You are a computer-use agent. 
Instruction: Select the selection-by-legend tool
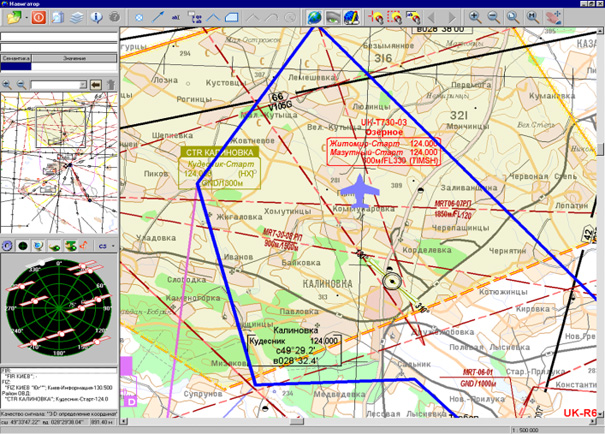click(x=413, y=17)
